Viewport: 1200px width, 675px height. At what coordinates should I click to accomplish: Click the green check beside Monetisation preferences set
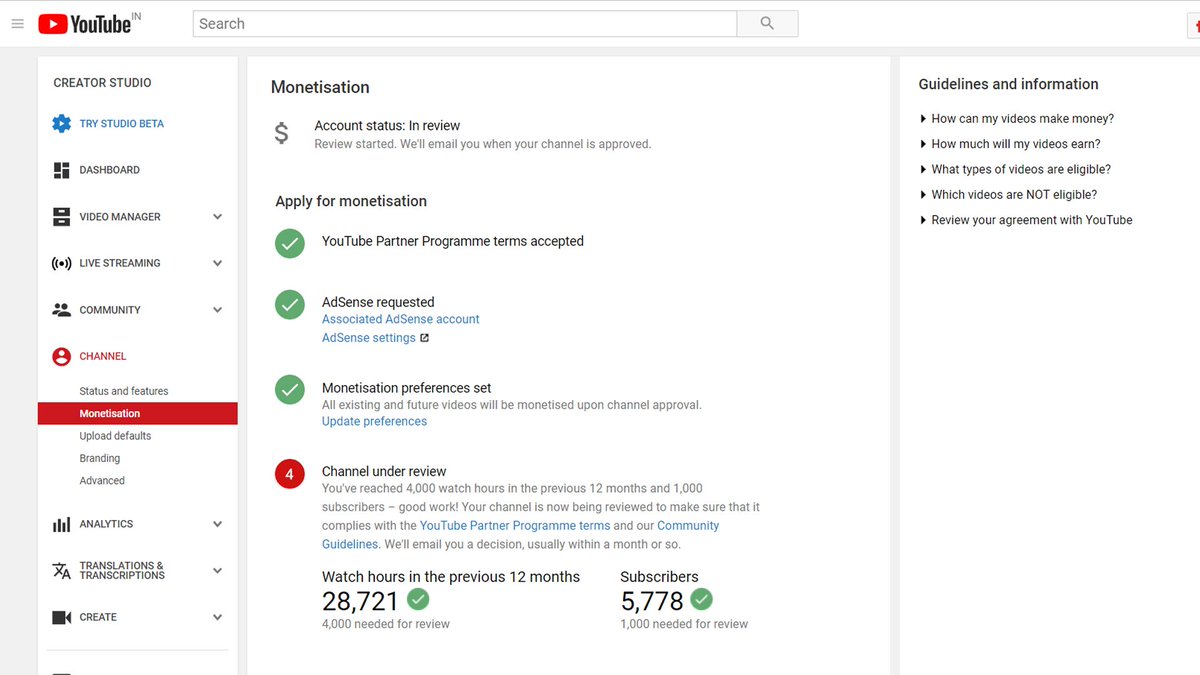point(290,390)
